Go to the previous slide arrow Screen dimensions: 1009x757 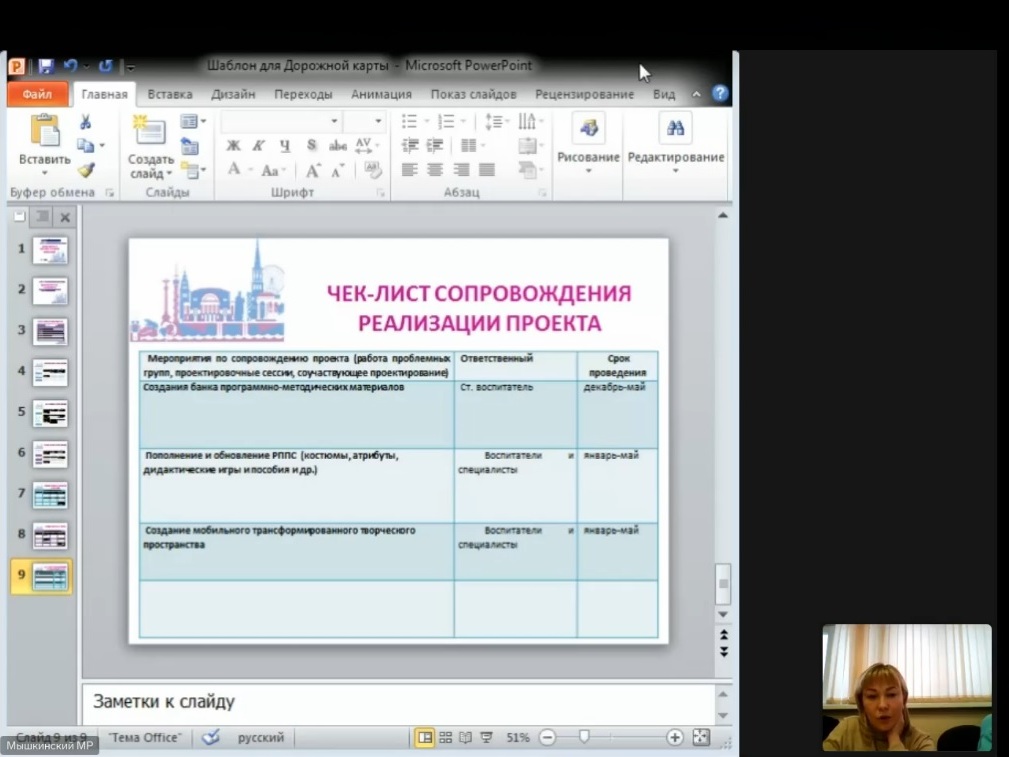click(724, 635)
